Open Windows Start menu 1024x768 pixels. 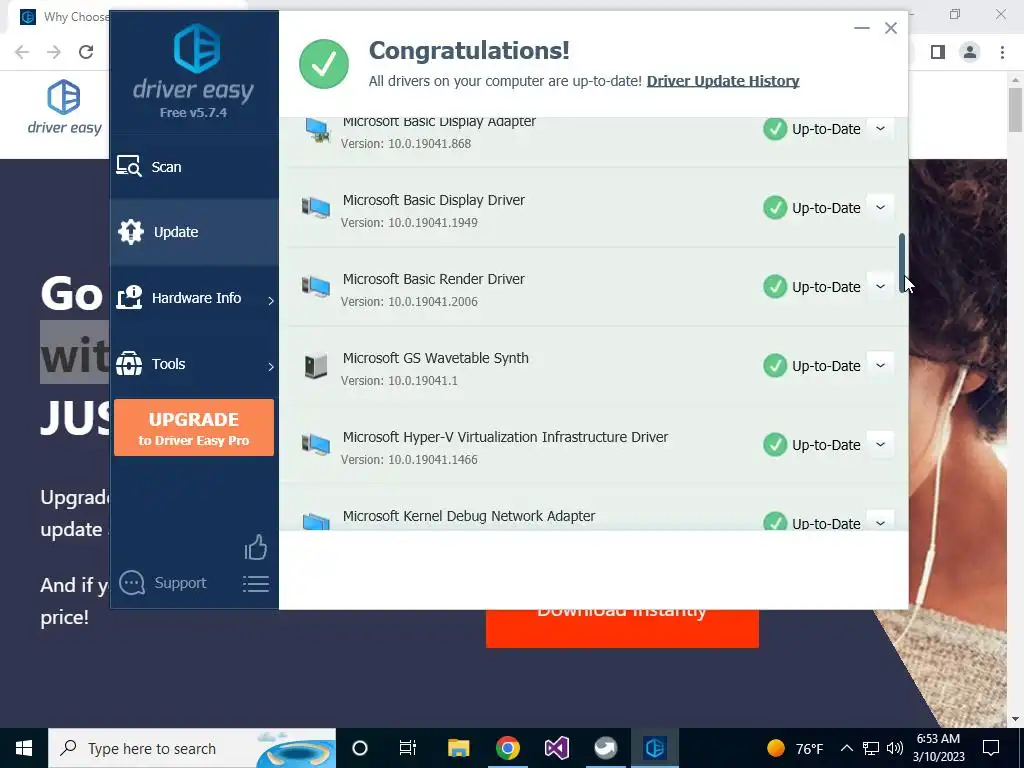[24, 748]
